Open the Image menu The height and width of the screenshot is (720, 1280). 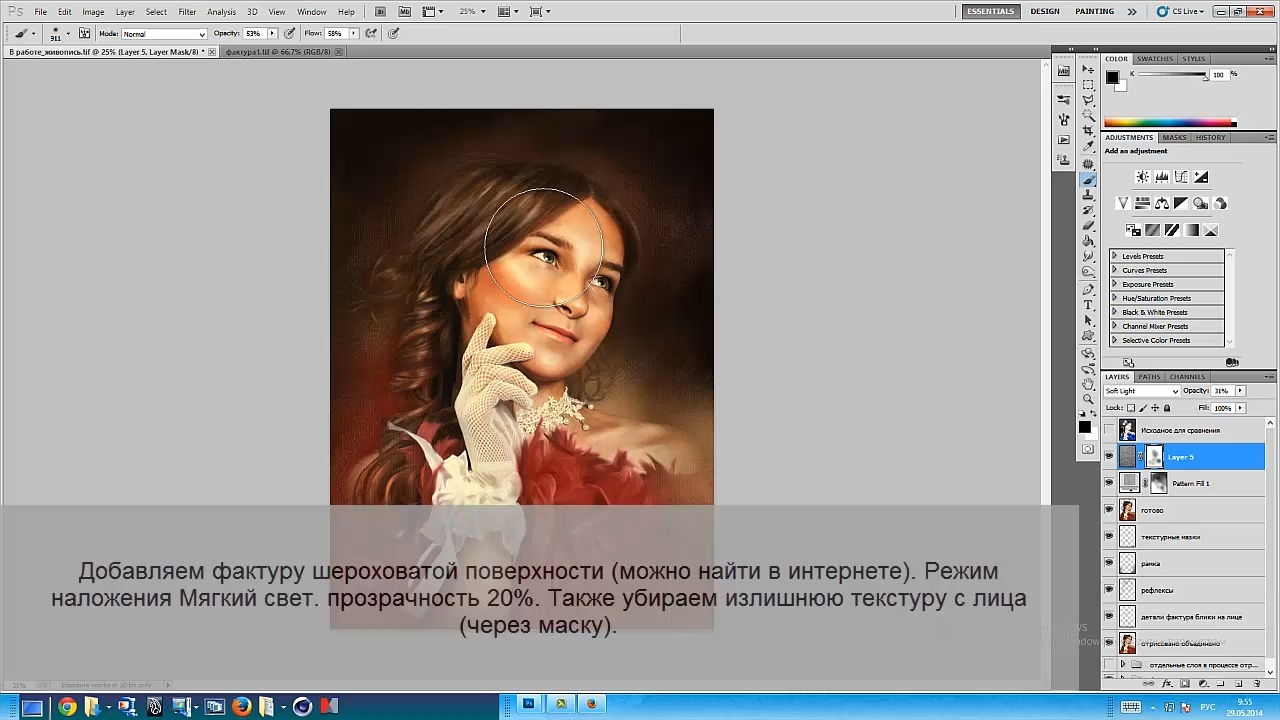[x=93, y=12]
